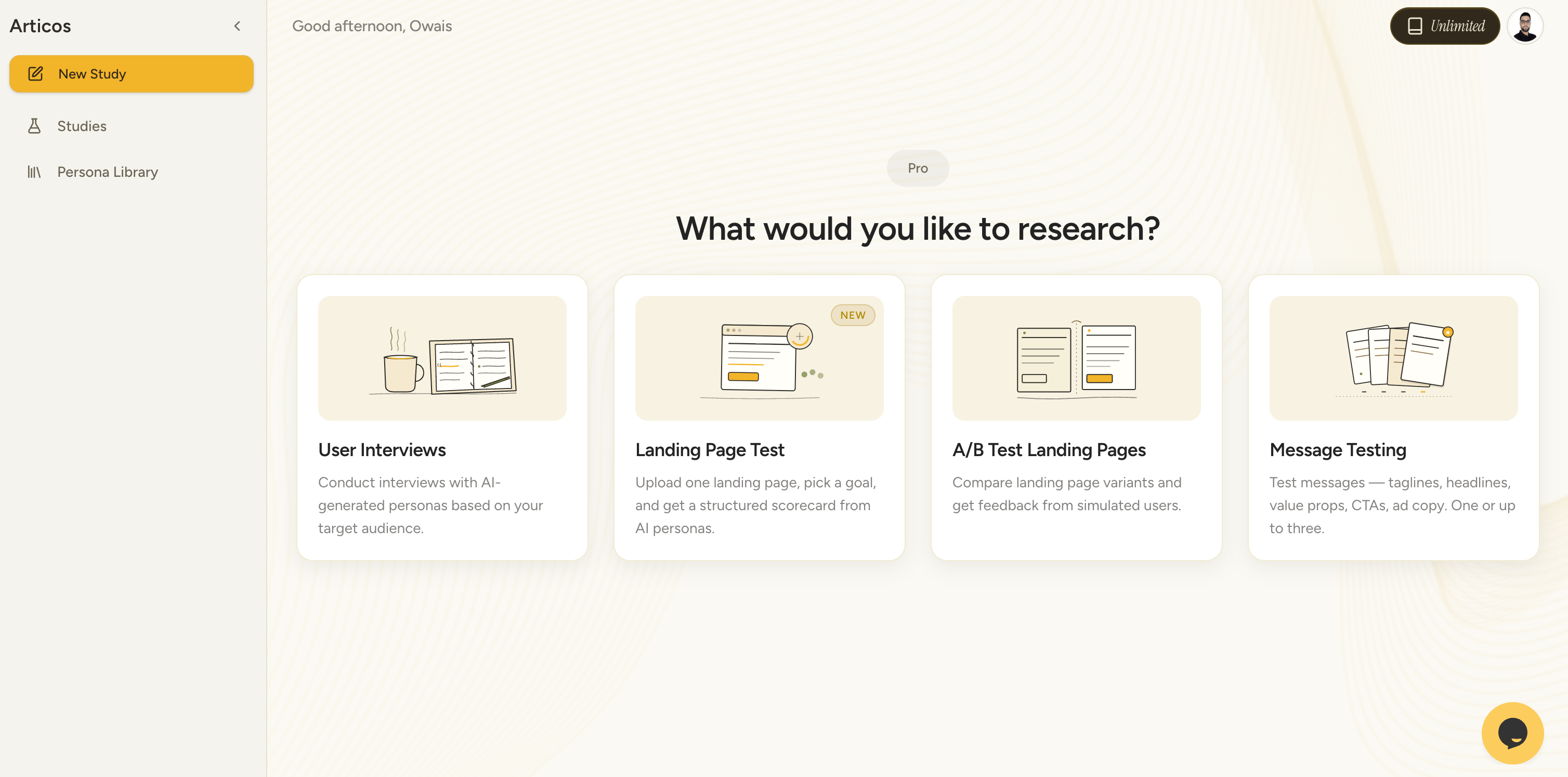Click the Pro plan badge
This screenshot has width=1568, height=777.
(x=917, y=168)
